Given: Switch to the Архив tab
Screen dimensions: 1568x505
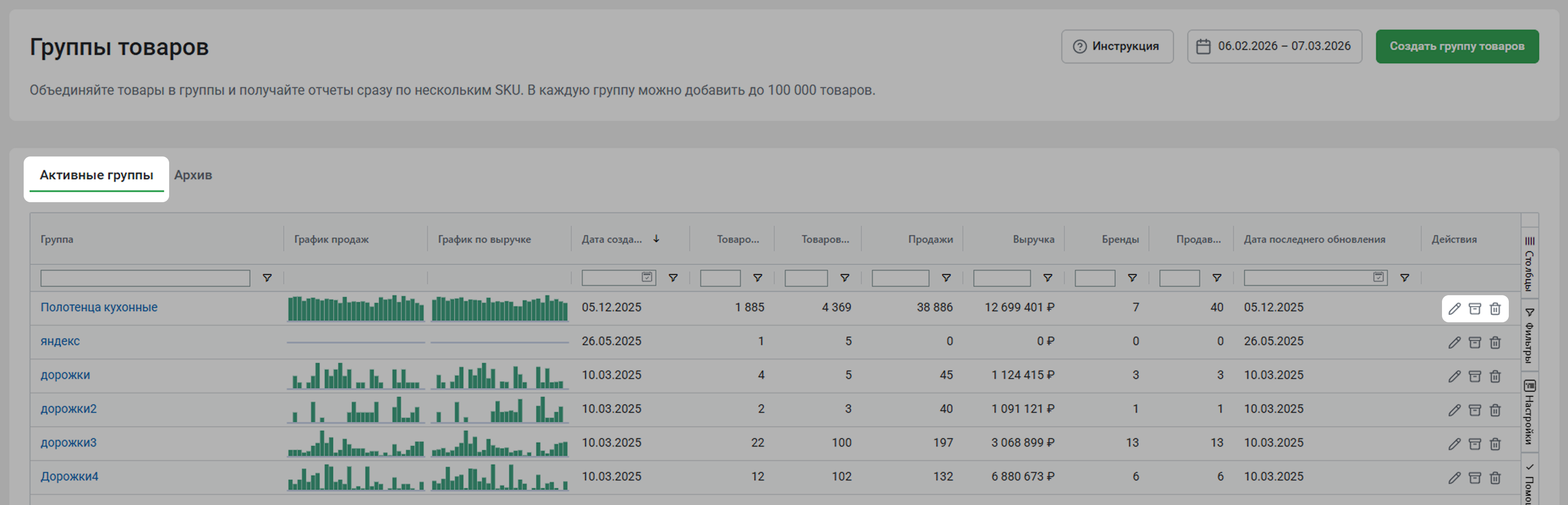Looking at the screenshot, I should pyautogui.click(x=193, y=175).
